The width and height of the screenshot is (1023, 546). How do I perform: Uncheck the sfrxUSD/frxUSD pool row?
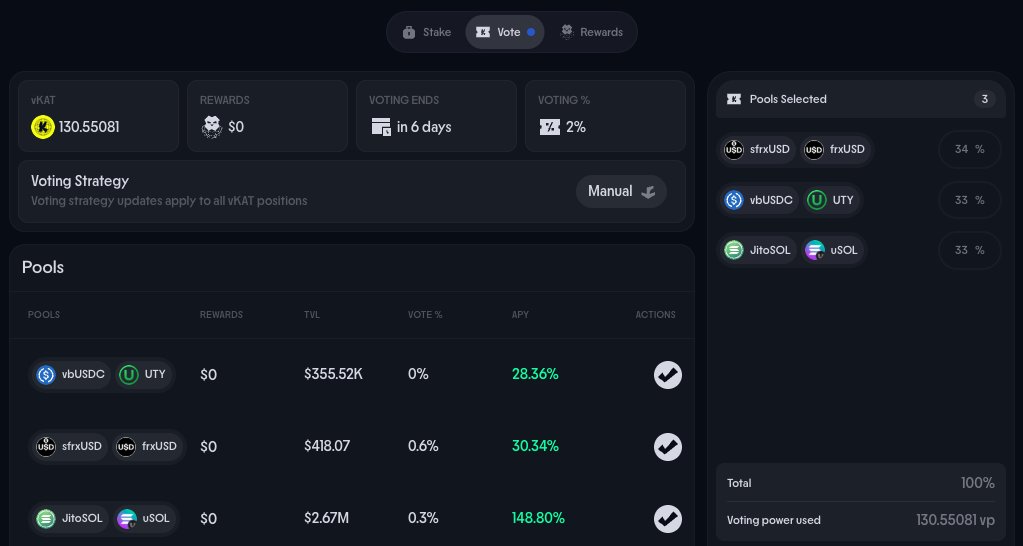668,446
